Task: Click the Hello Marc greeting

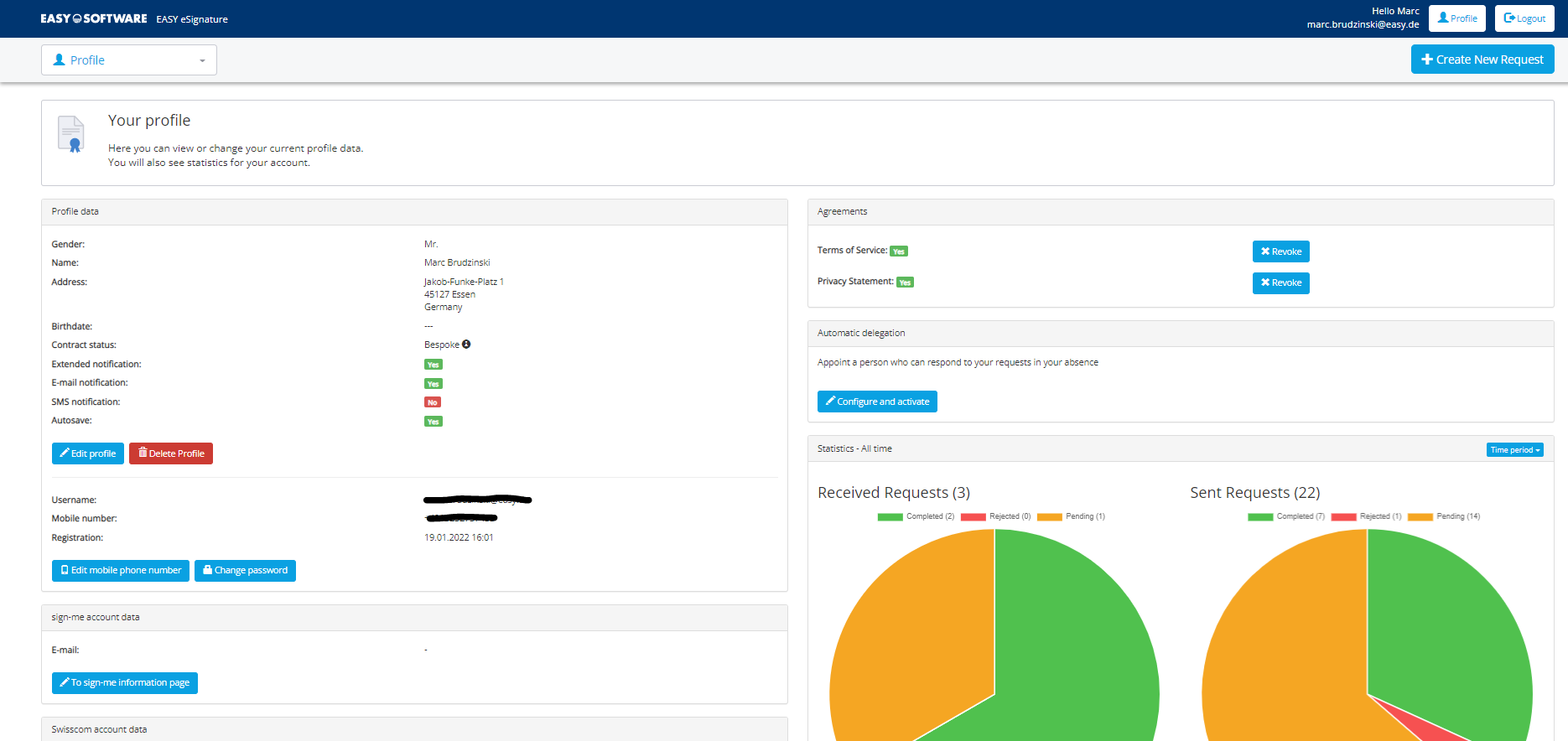Action: tap(1395, 11)
